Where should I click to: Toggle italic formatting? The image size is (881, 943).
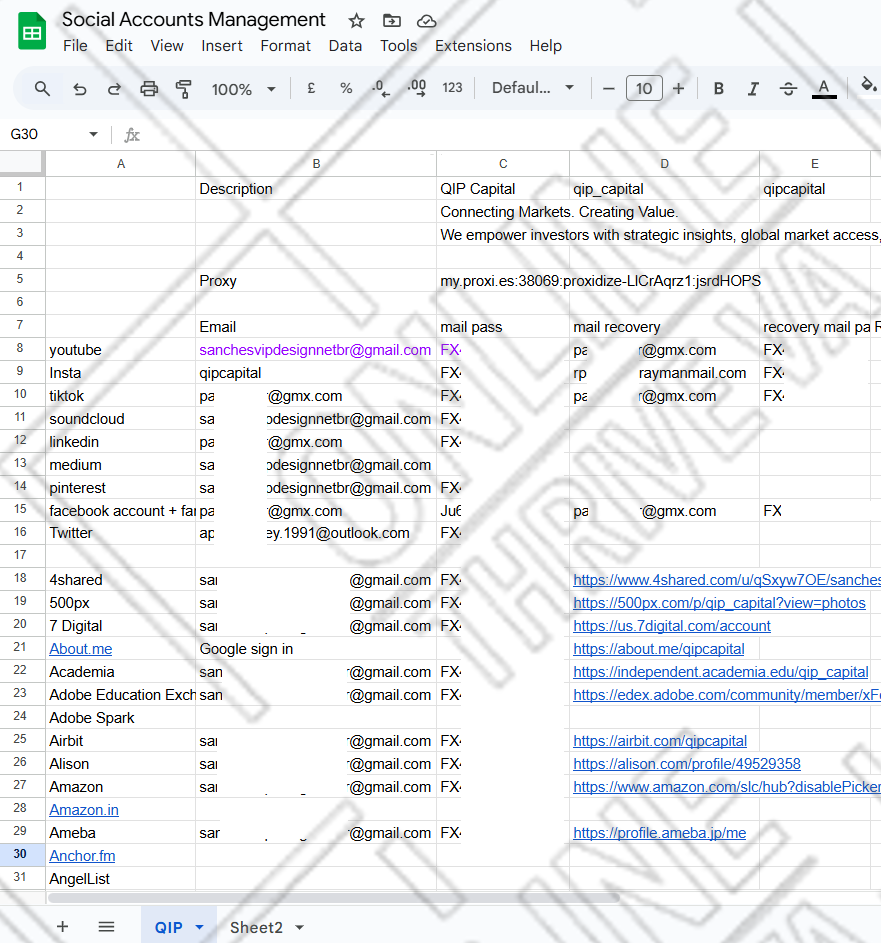tap(753, 89)
